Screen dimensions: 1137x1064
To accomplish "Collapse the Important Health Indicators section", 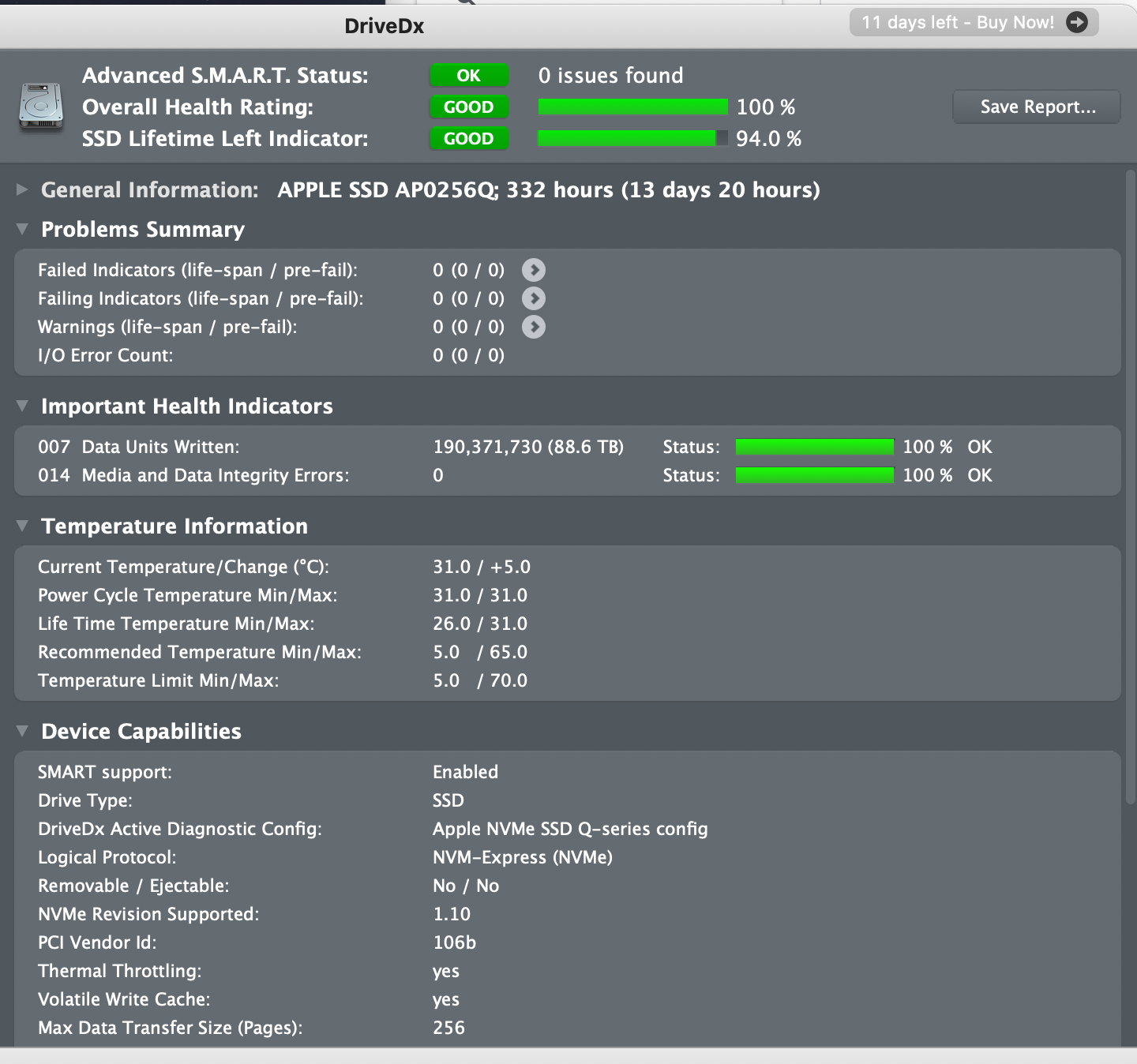I will (22, 406).
